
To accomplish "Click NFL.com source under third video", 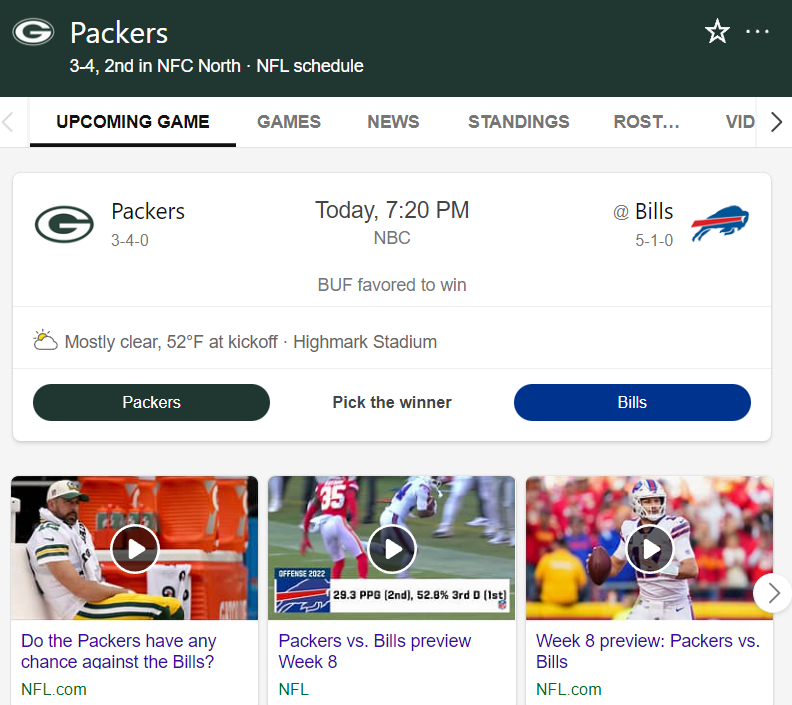I will [569, 689].
